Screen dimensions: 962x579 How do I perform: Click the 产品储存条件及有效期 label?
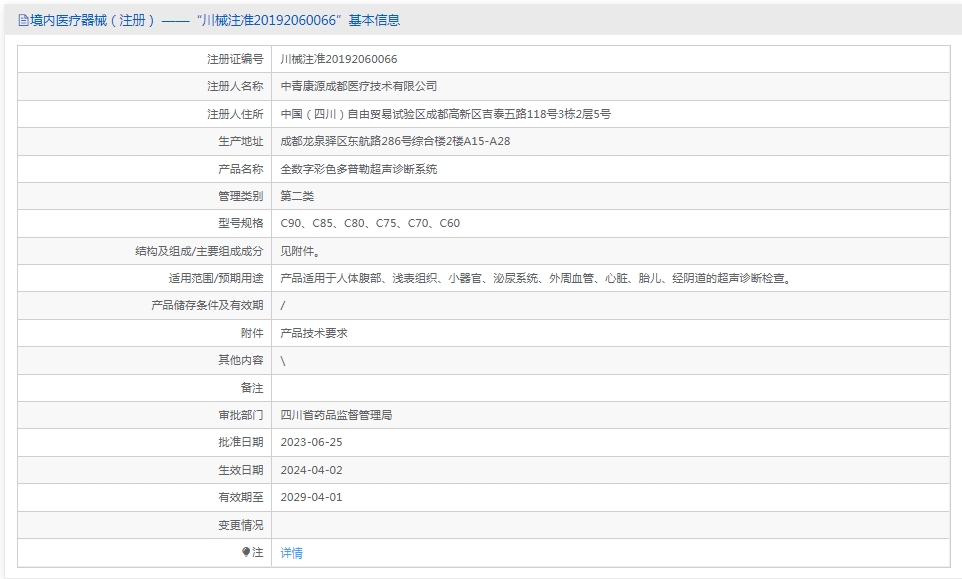coord(207,305)
